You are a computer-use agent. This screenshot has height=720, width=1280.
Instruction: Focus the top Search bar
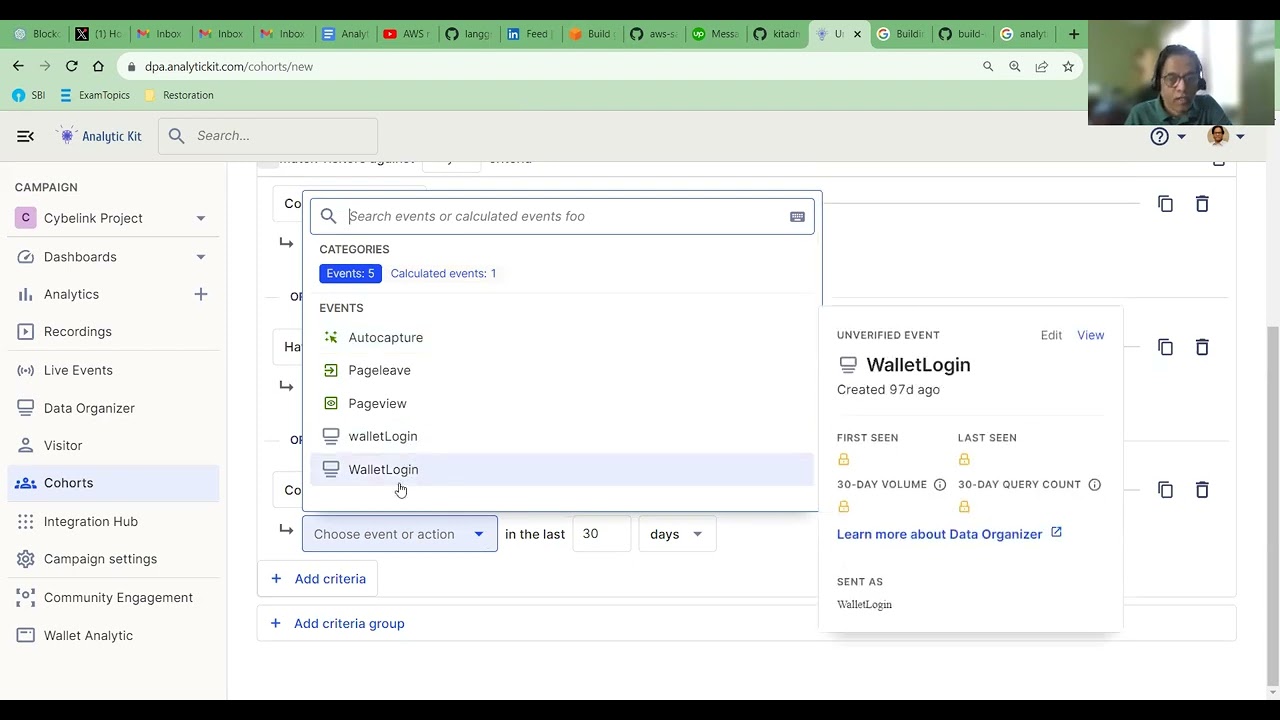point(268,136)
